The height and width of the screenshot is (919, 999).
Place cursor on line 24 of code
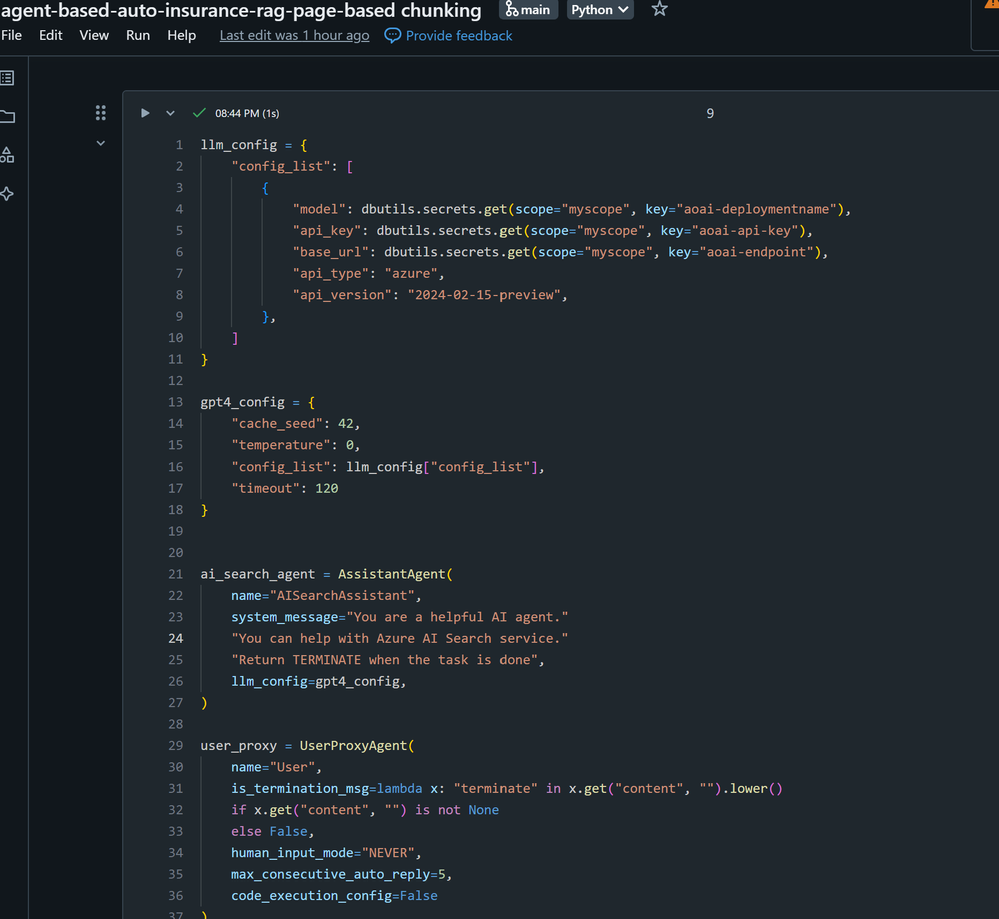399,639
